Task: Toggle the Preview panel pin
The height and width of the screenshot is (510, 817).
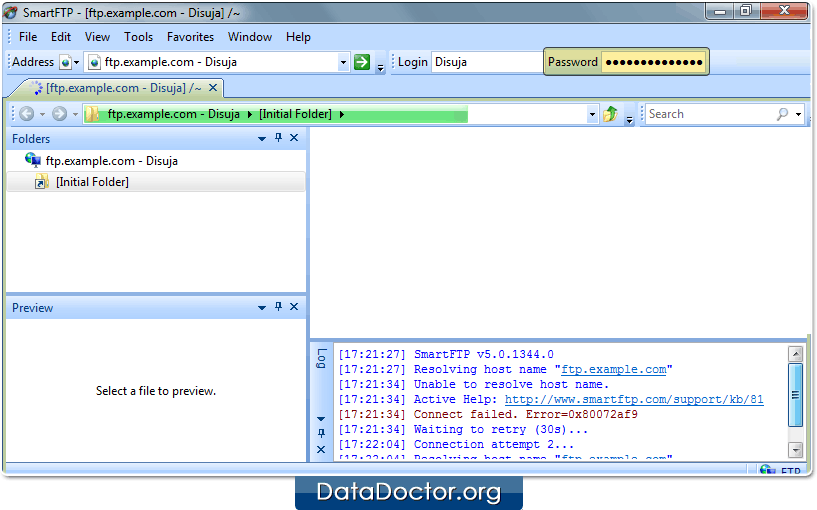Action: 278,307
